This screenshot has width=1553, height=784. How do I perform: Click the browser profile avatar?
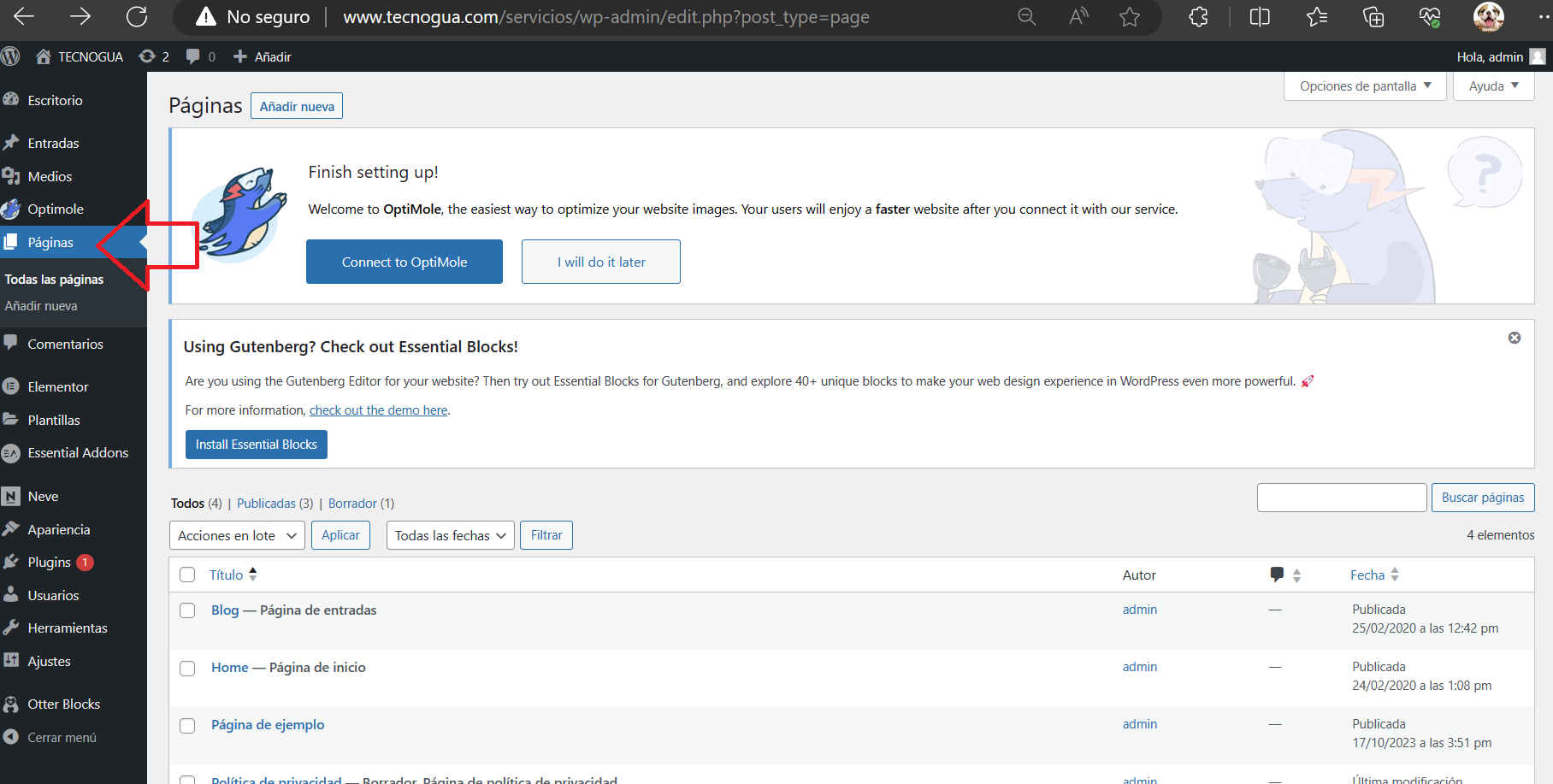coord(1488,16)
